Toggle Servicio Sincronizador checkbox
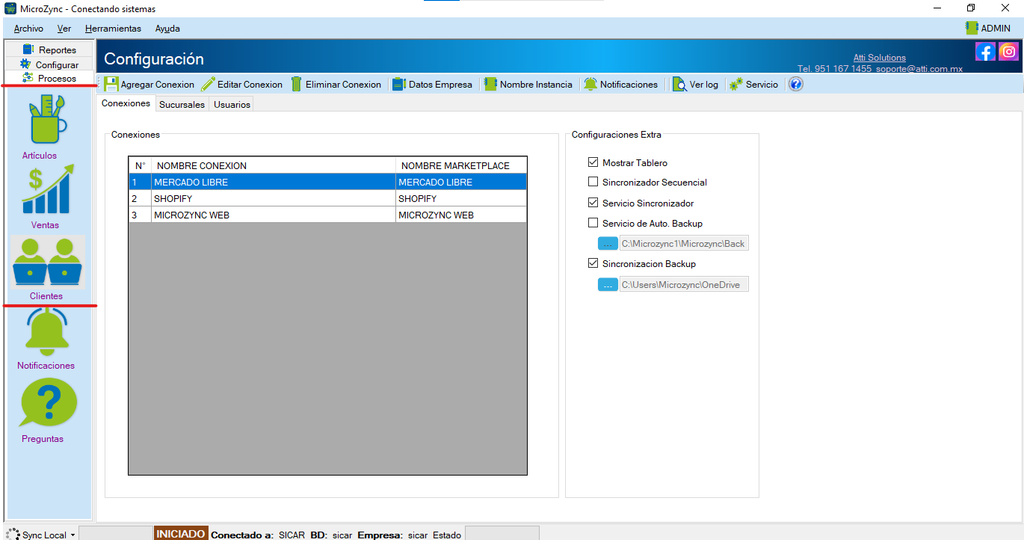This screenshot has width=1024, height=540. tap(593, 202)
